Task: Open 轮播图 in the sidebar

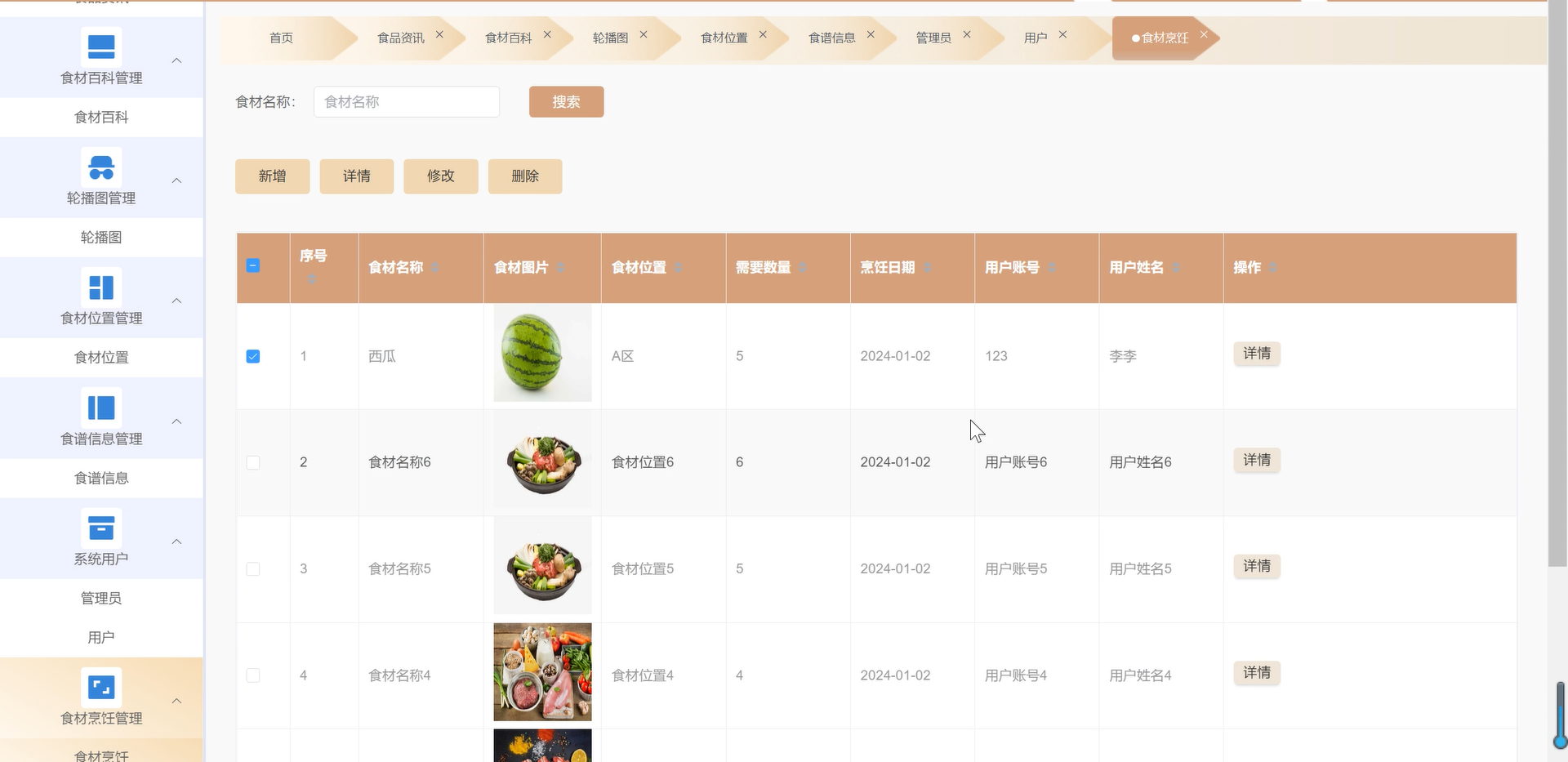Action: (101, 238)
